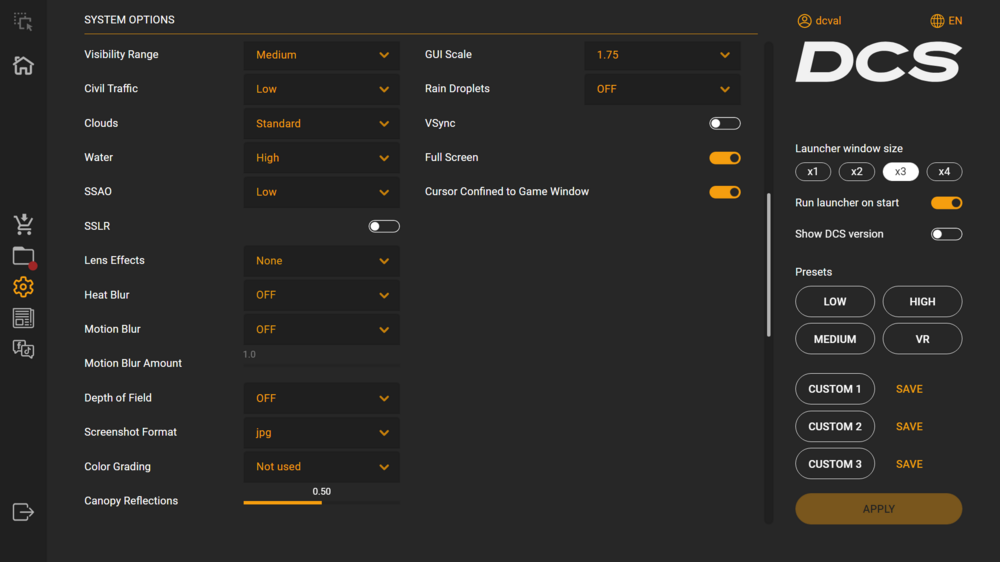Apply the HIGH preset

tap(922, 301)
